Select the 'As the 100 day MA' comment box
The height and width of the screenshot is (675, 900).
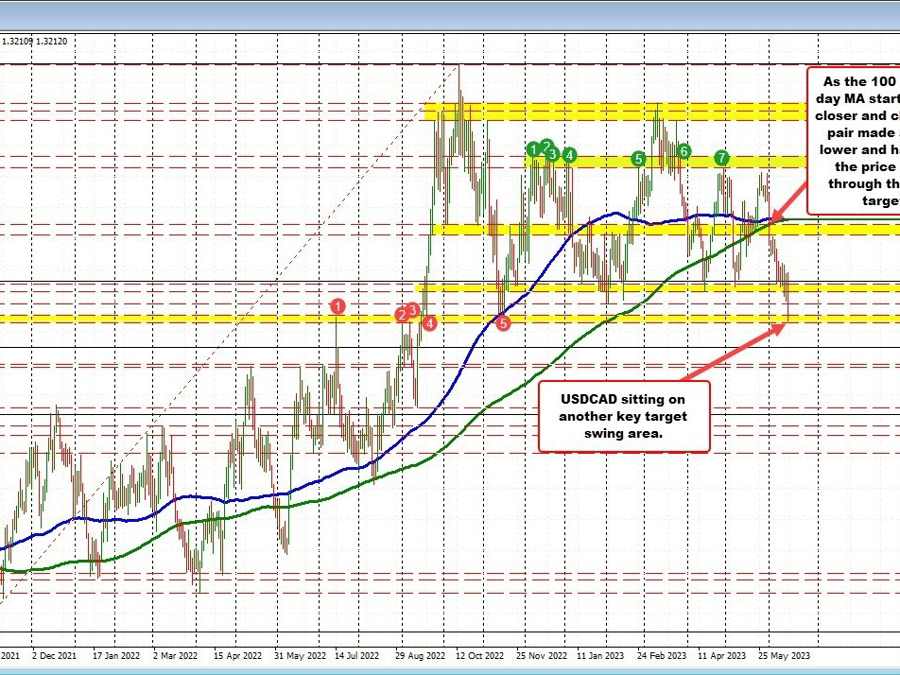[x=854, y=141]
